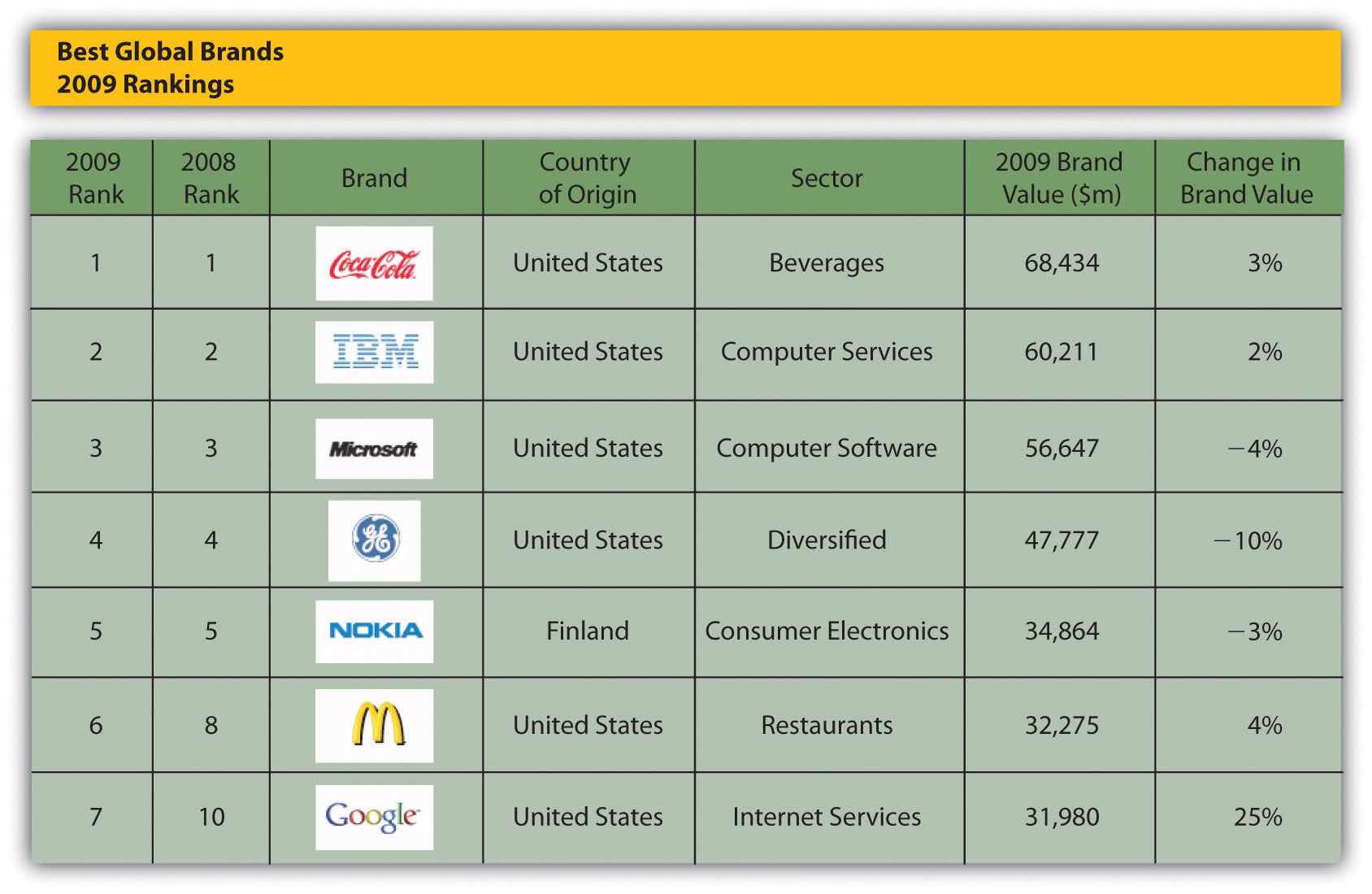Viewport: 1372px width, 894px height.
Task: Click the Best Global Brands title banner
Action: (x=685, y=68)
